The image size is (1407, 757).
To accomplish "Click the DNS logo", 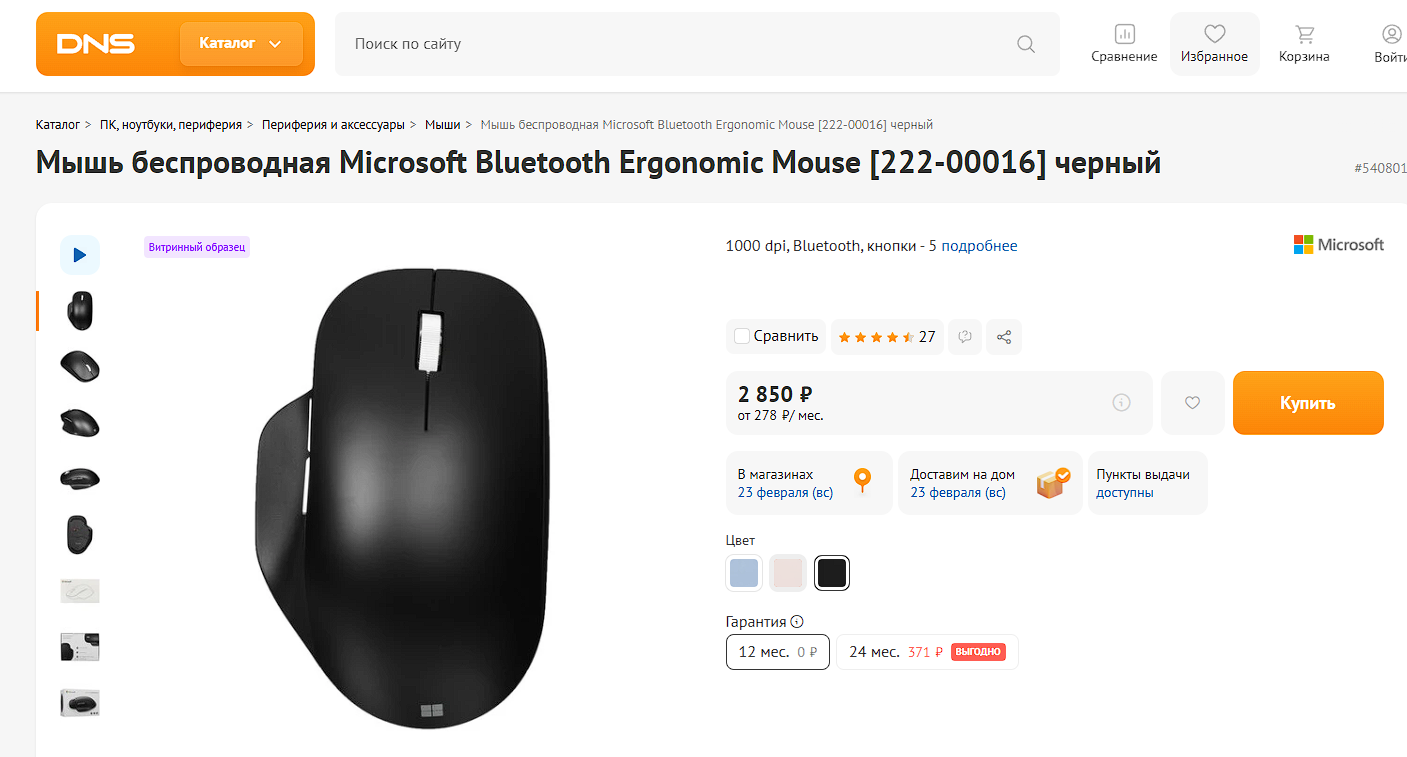I will coord(96,44).
